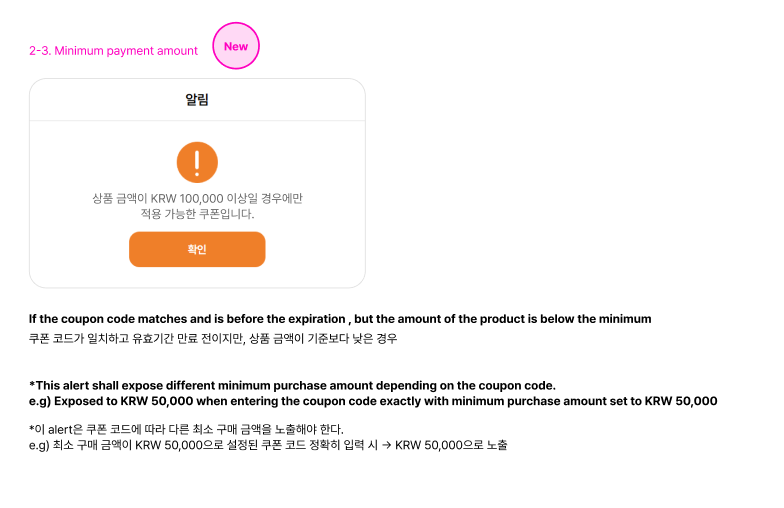Select bold example "e.g) Exposed to KRW 50,000"
784x508 pixels.
pos(373,401)
